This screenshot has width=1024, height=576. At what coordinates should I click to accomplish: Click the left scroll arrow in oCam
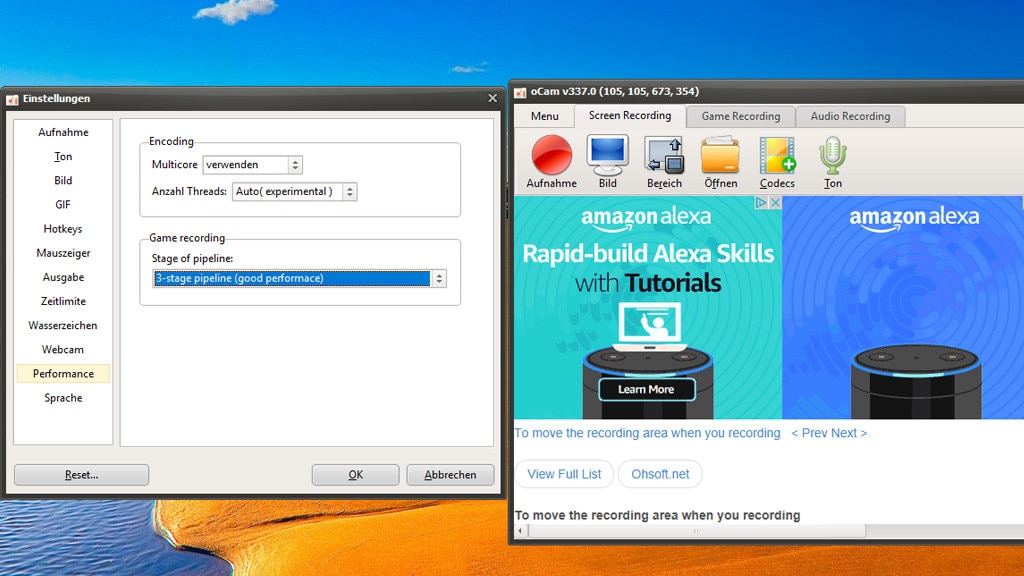pyautogui.click(x=520, y=531)
